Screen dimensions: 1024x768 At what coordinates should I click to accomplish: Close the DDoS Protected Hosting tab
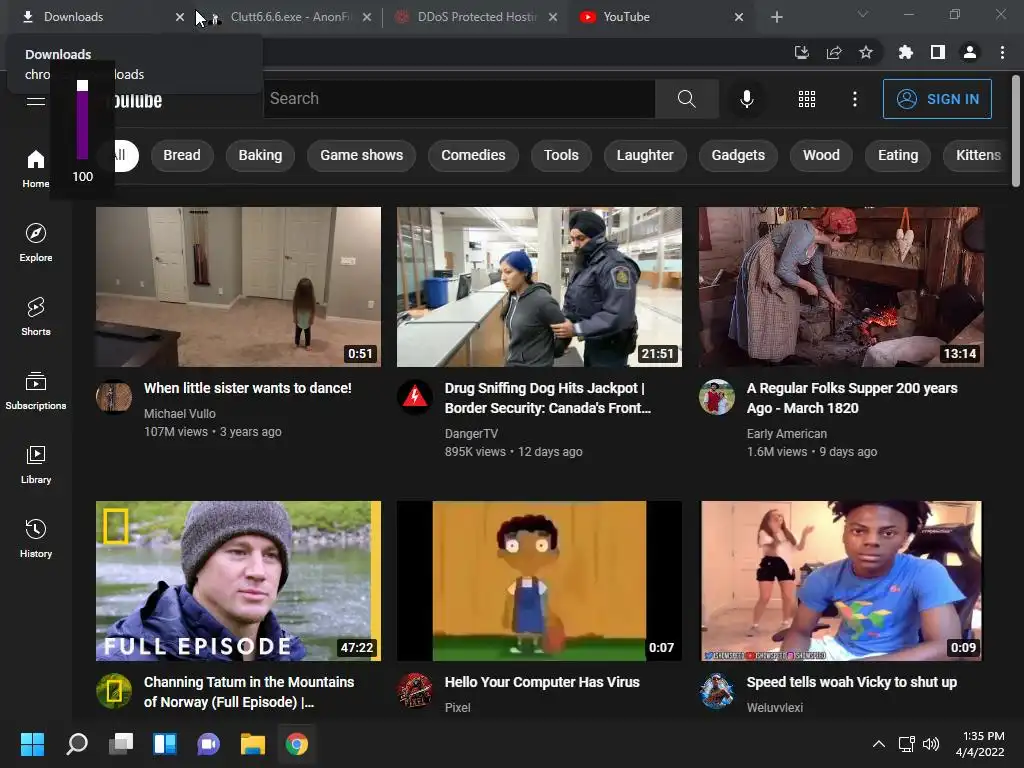(553, 18)
